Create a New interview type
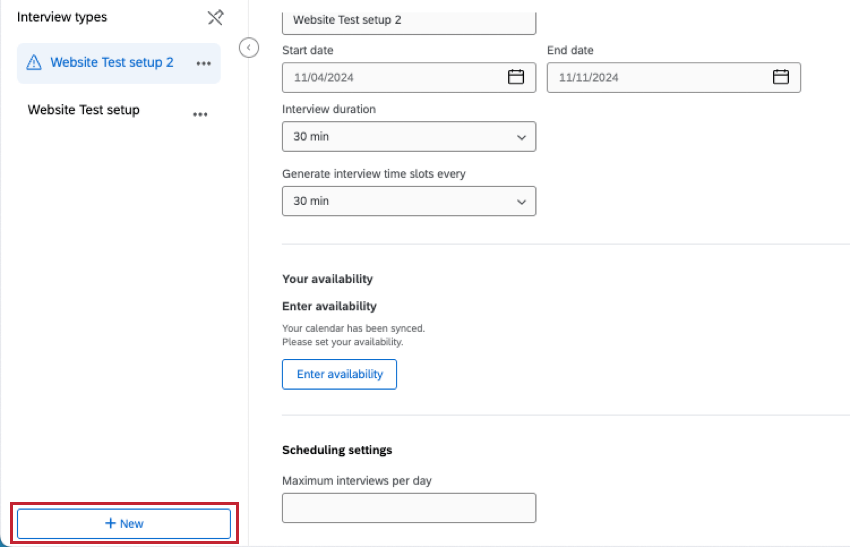The image size is (850, 547). point(124,524)
